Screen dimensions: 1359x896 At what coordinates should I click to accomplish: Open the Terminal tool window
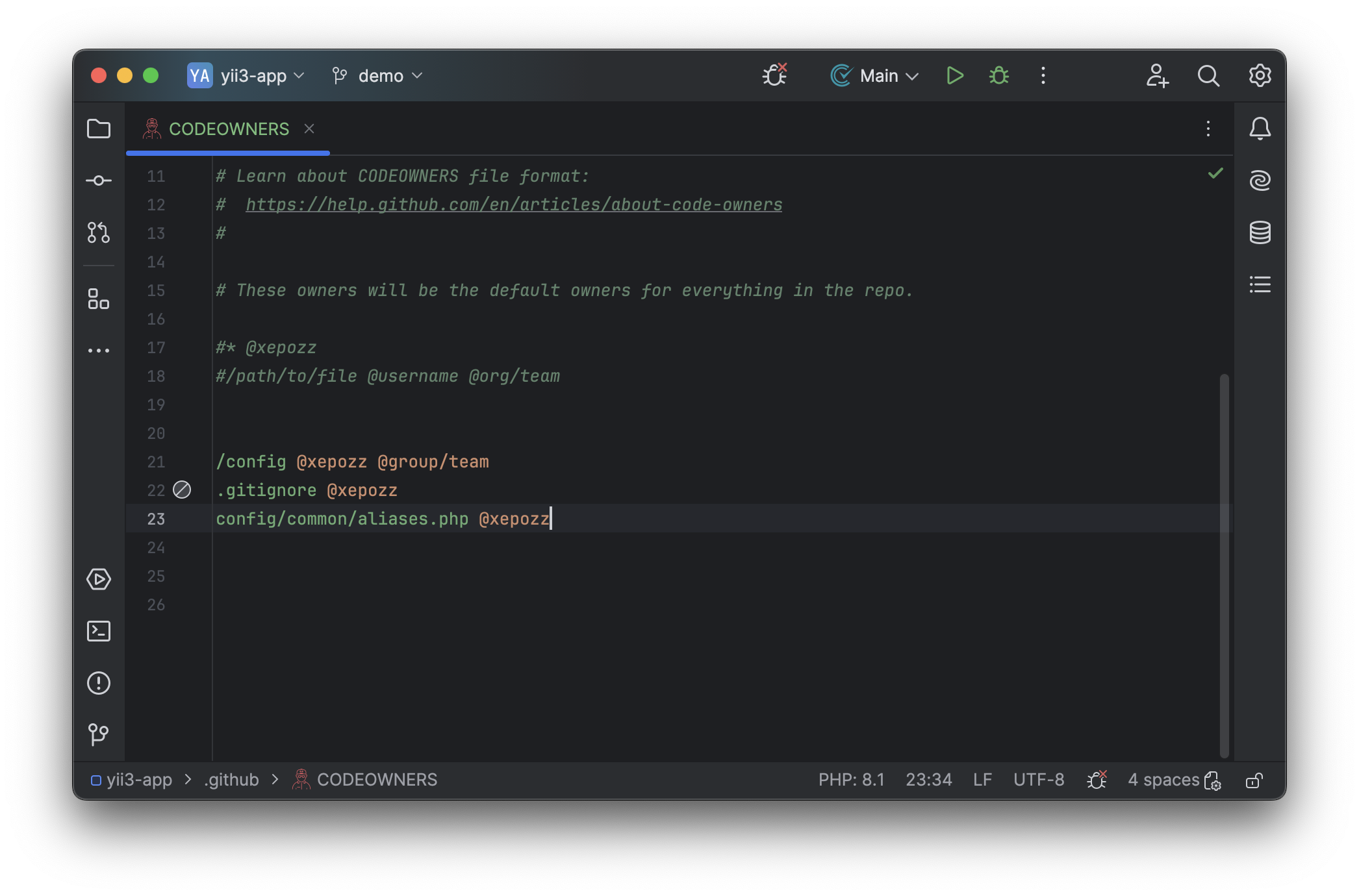tap(99, 631)
